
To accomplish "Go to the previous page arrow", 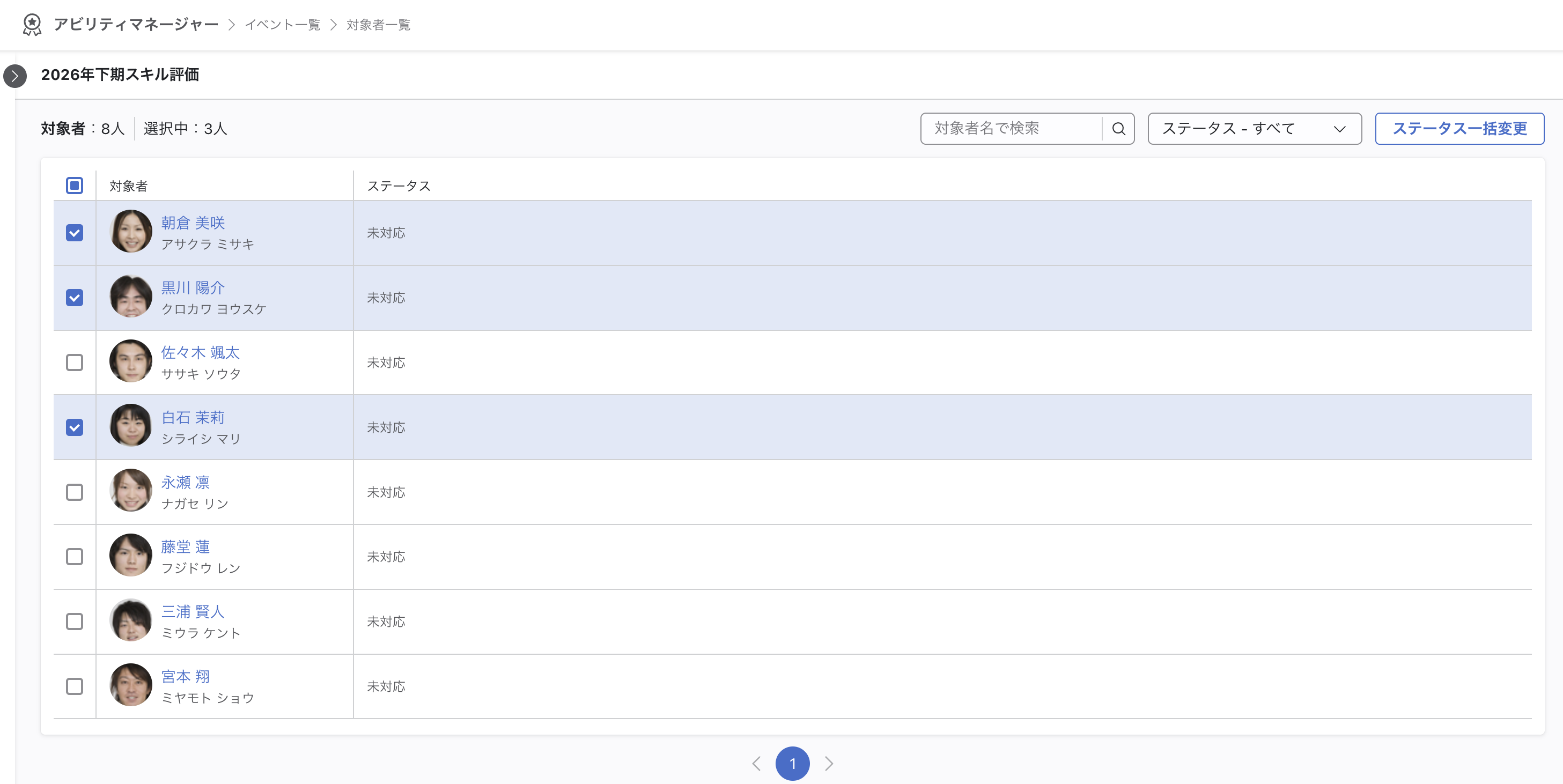I will 756,764.
